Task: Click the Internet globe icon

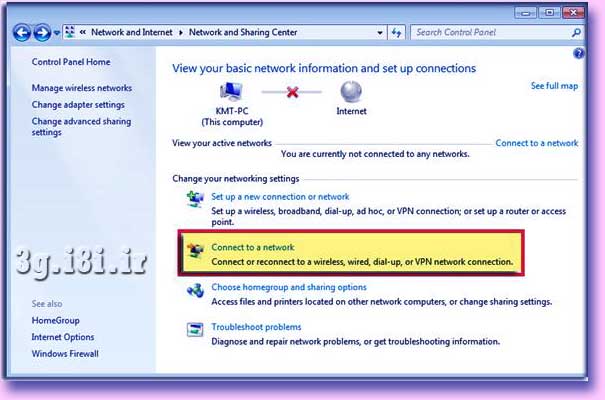Action: [351, 92]
